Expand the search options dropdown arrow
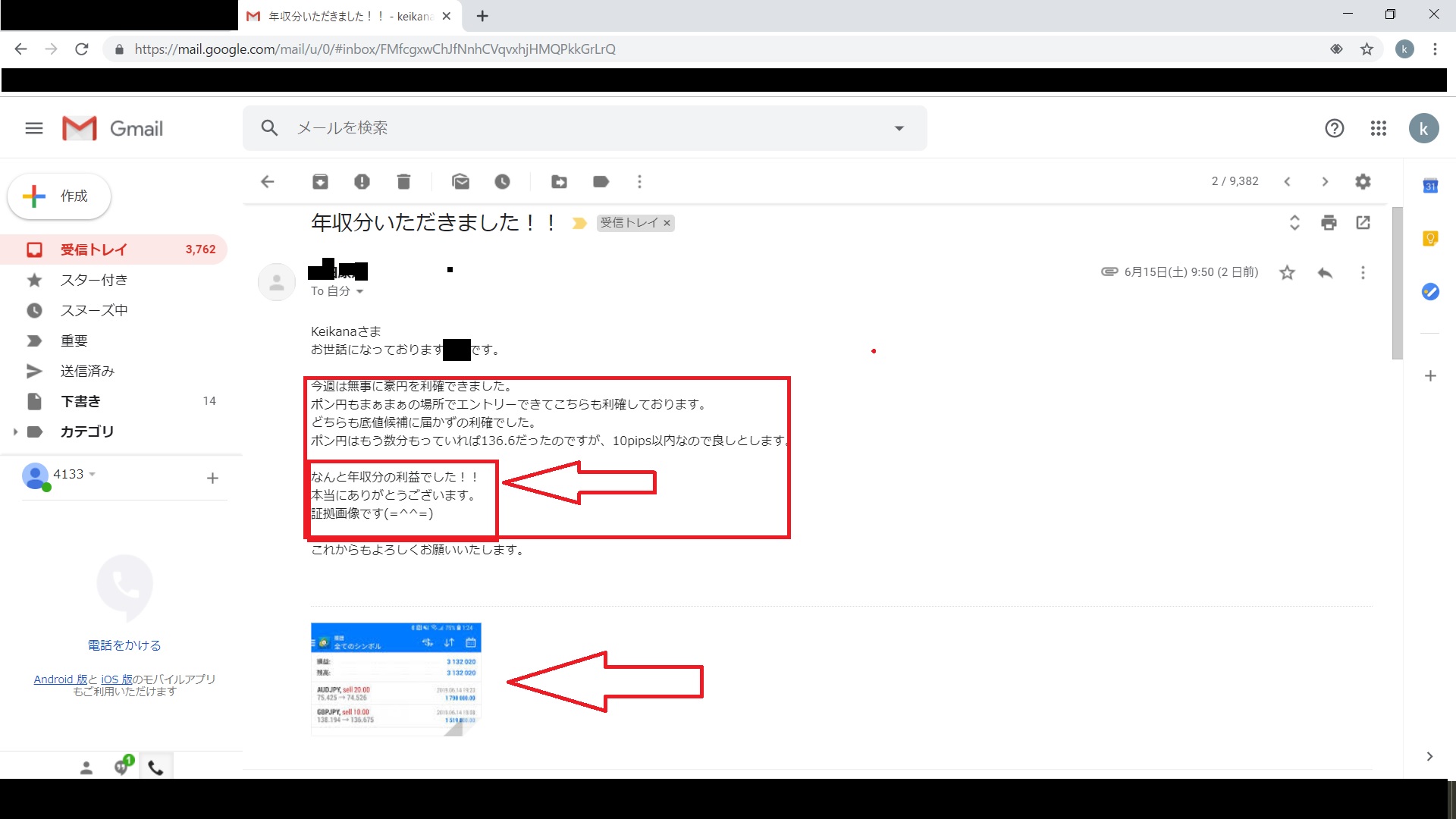1456x819 pixels. click(x=899, y=128)
